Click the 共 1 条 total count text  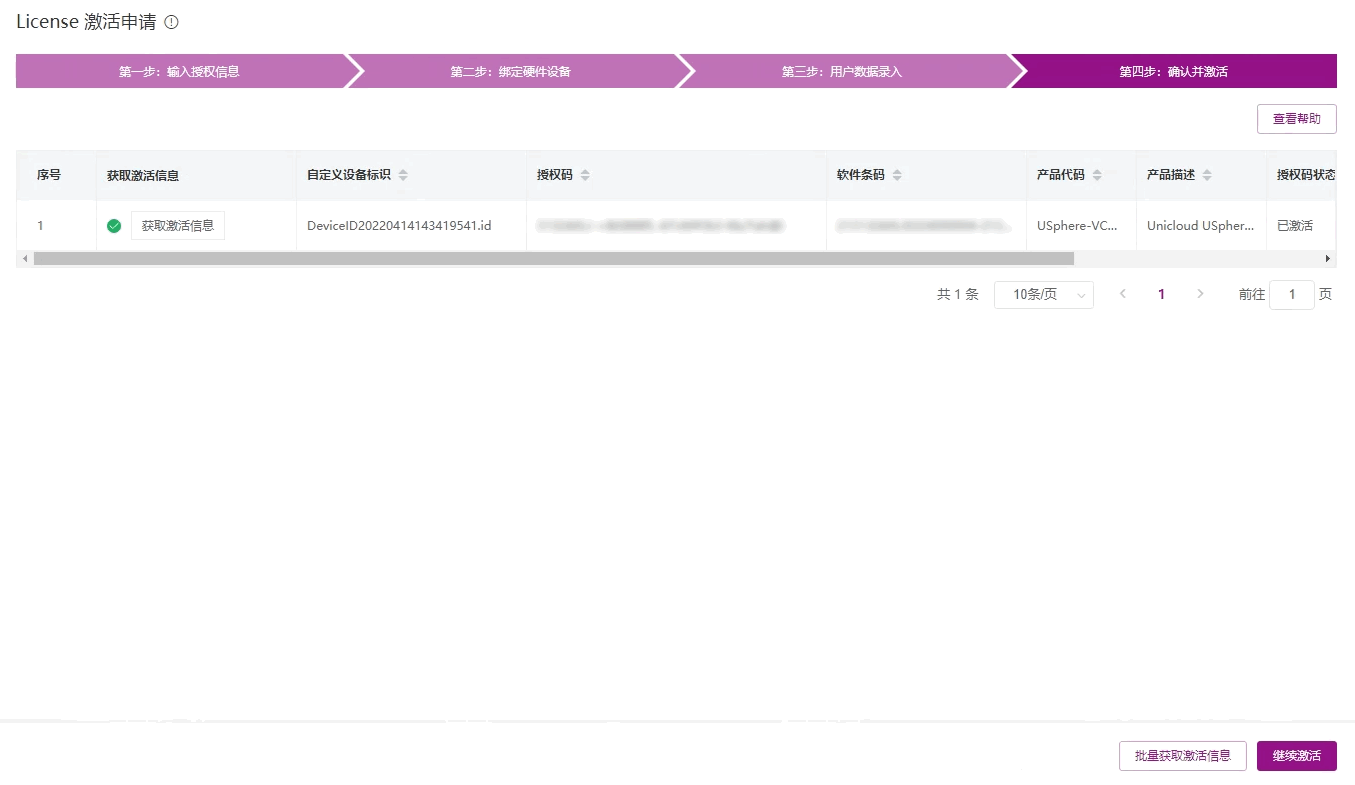click(x=957, y=294)
